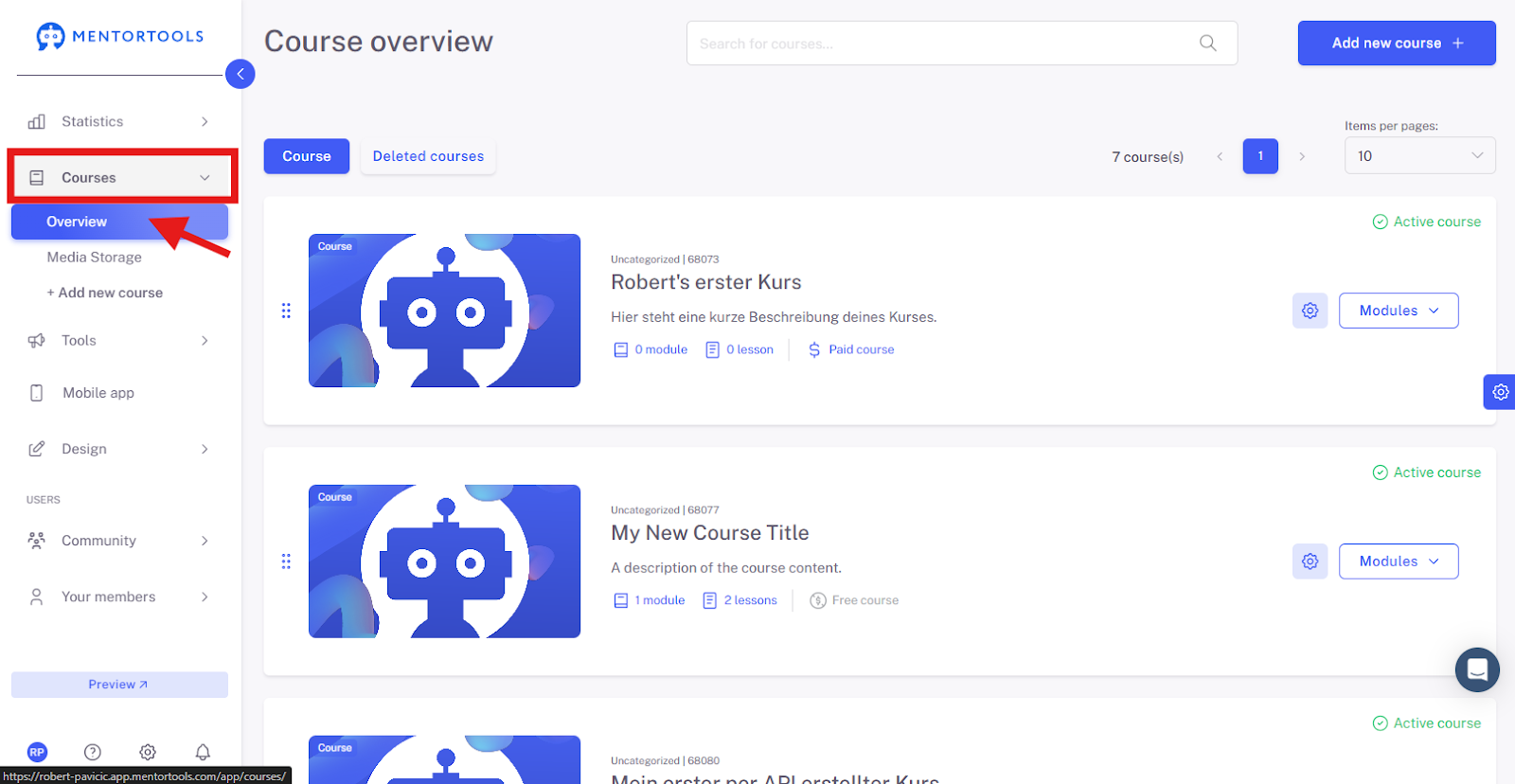
Task: Click the description under My New Course Title
Action: pos(726,568)
